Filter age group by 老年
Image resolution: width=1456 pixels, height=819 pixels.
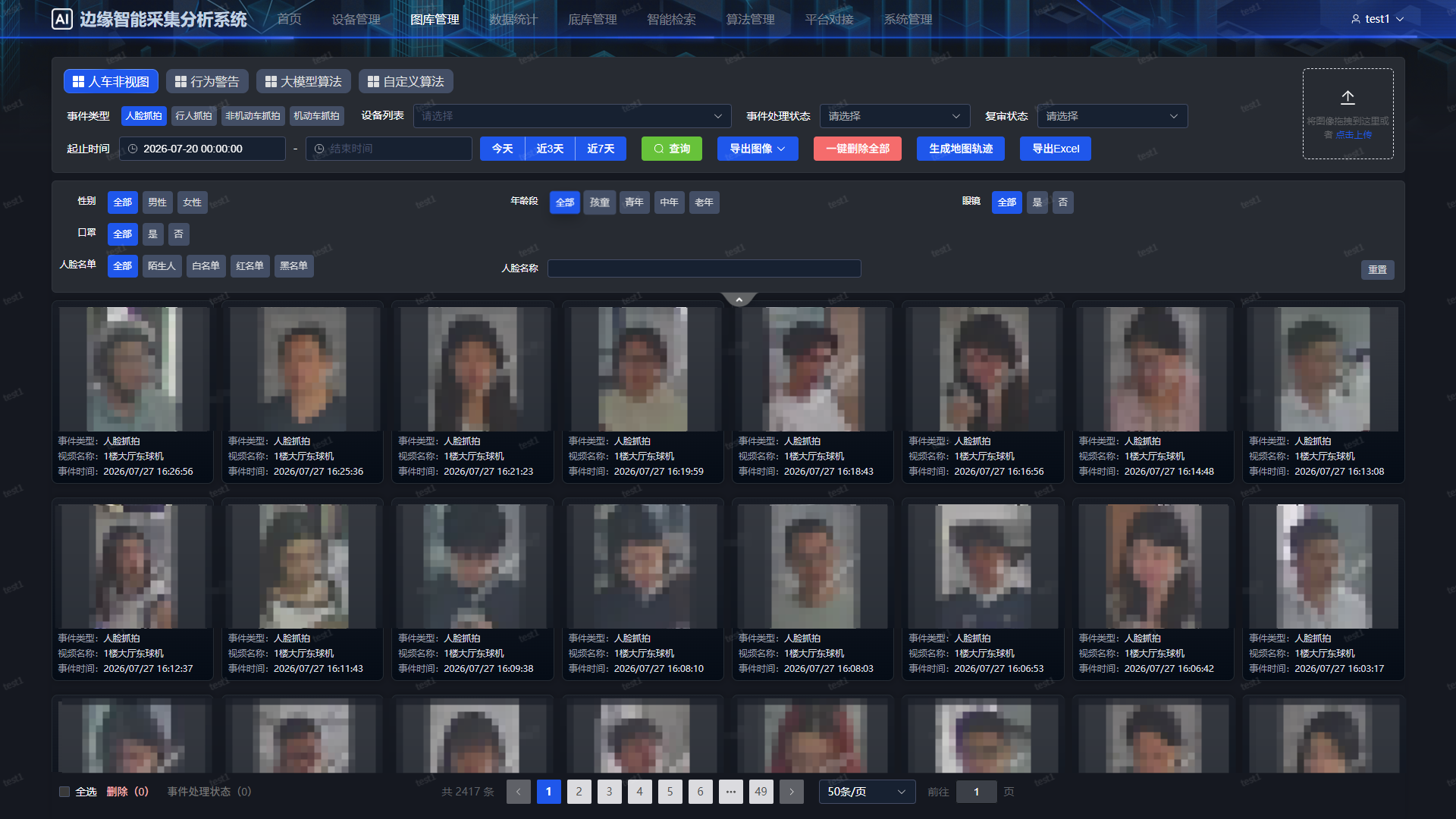pos(704,202)
